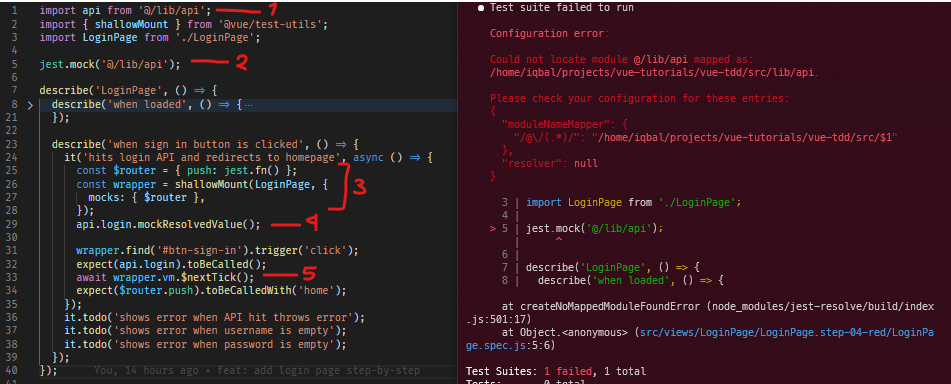Click 'Configuration error:' text in terminal
This screenshot has height=384, width=951.
549,34
